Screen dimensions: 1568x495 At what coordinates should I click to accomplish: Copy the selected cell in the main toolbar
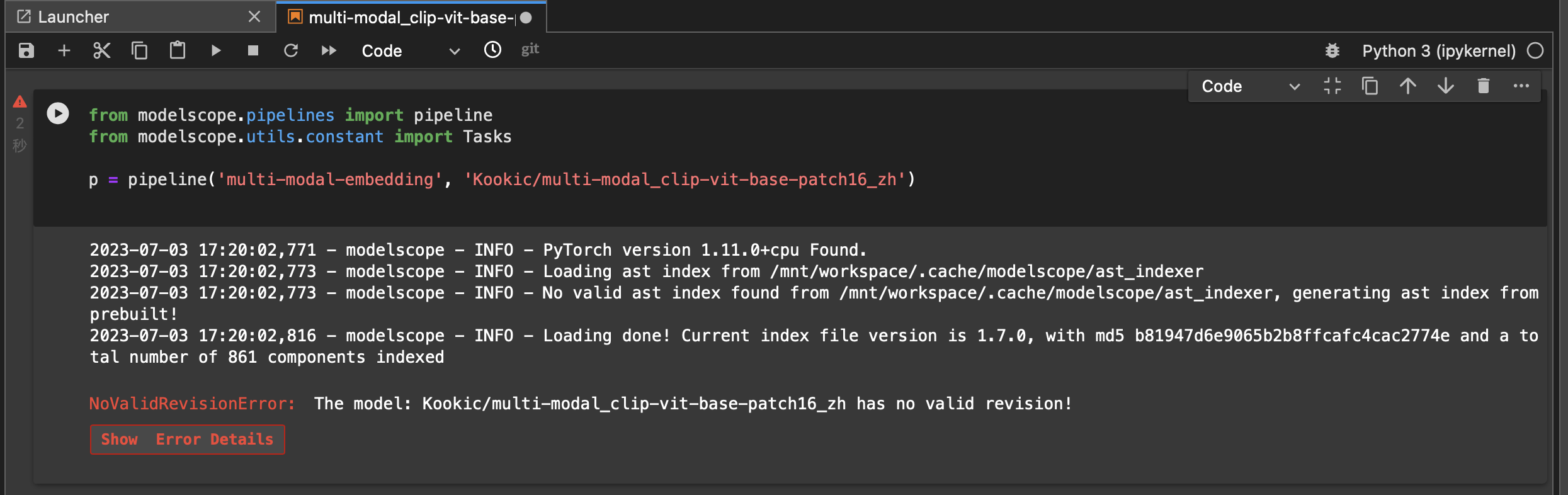click(x=139, y=50)
